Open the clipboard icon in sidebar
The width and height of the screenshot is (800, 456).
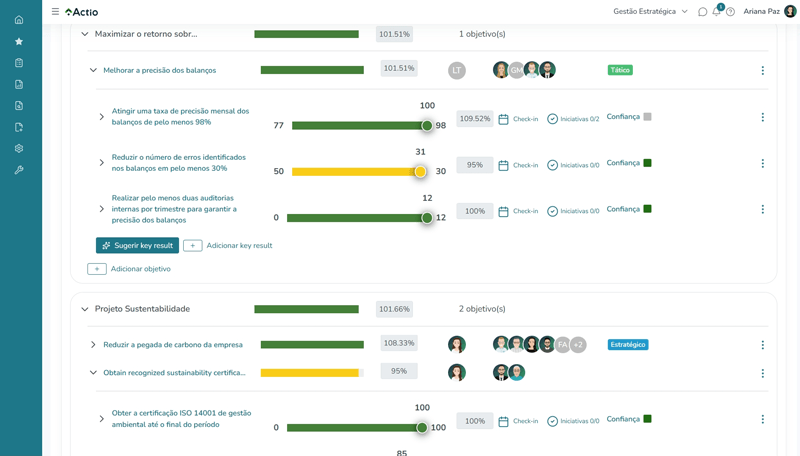tap(19, 63)
